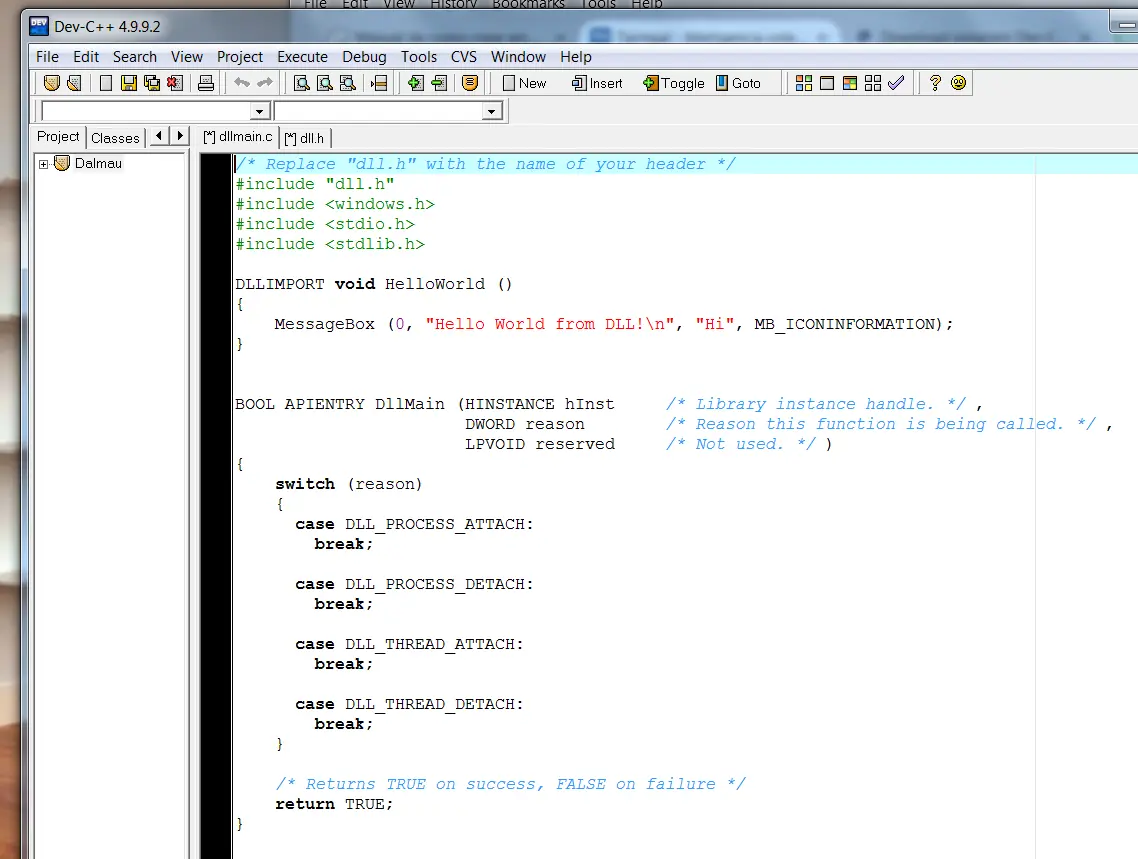Add file to project with green plus
Image resolution: width=1138 pixels, height=859 pixels.
tap(415, 83)
